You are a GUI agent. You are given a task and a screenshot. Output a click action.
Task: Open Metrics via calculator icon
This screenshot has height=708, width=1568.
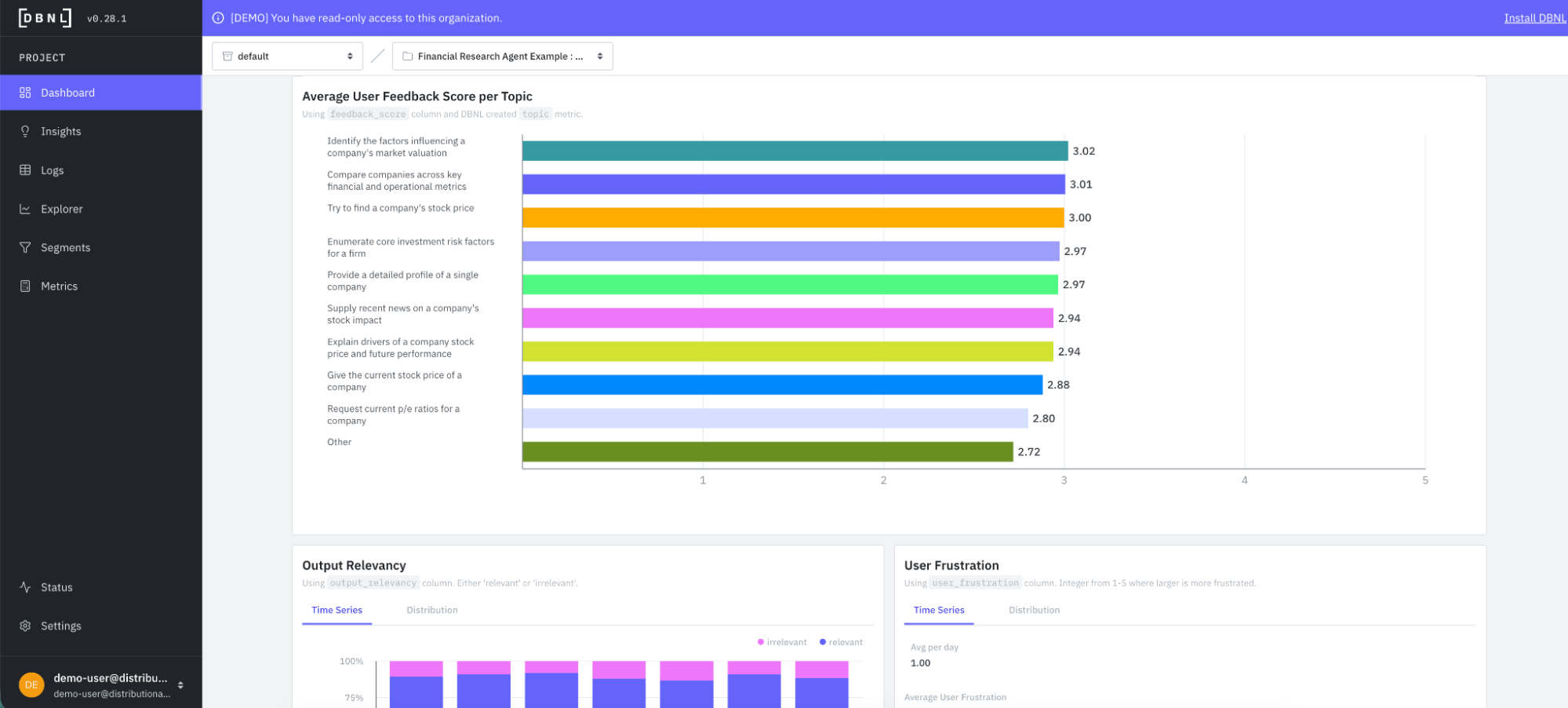pyautogui.click(x=25, y=286)
